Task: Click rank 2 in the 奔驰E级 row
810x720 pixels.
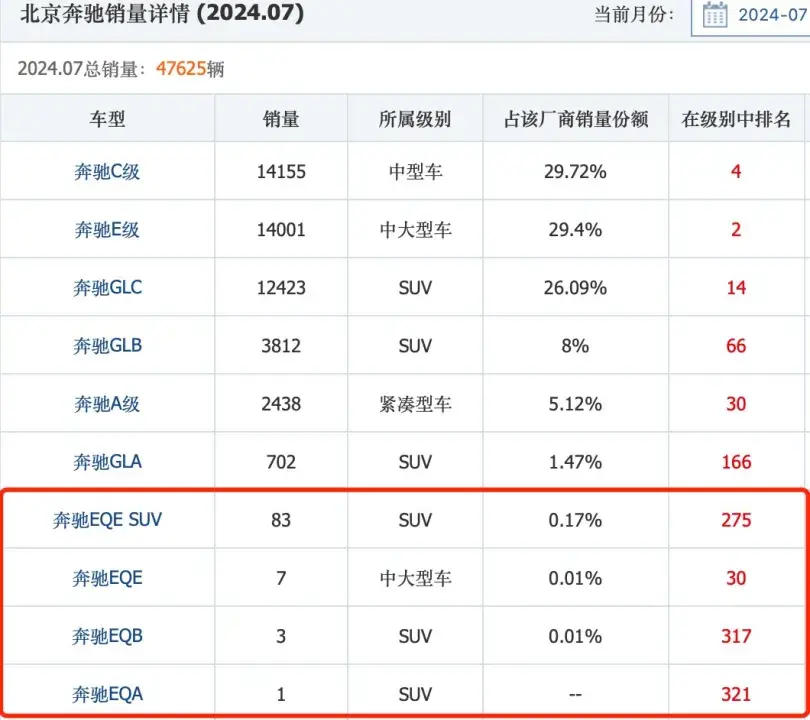Action: pyautogui.click(x=736, y=229)
